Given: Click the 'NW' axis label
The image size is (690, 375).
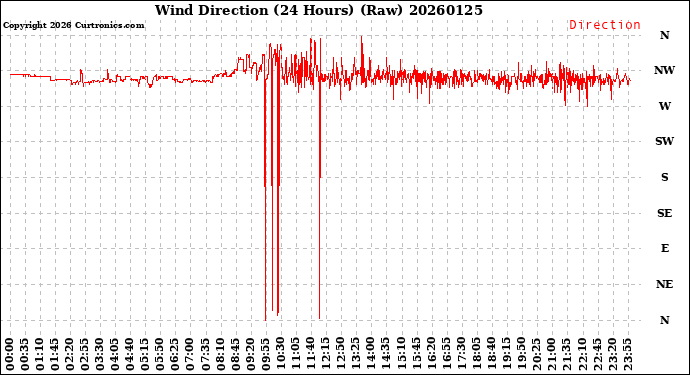Looking at the screenshot, I should 664,70.
